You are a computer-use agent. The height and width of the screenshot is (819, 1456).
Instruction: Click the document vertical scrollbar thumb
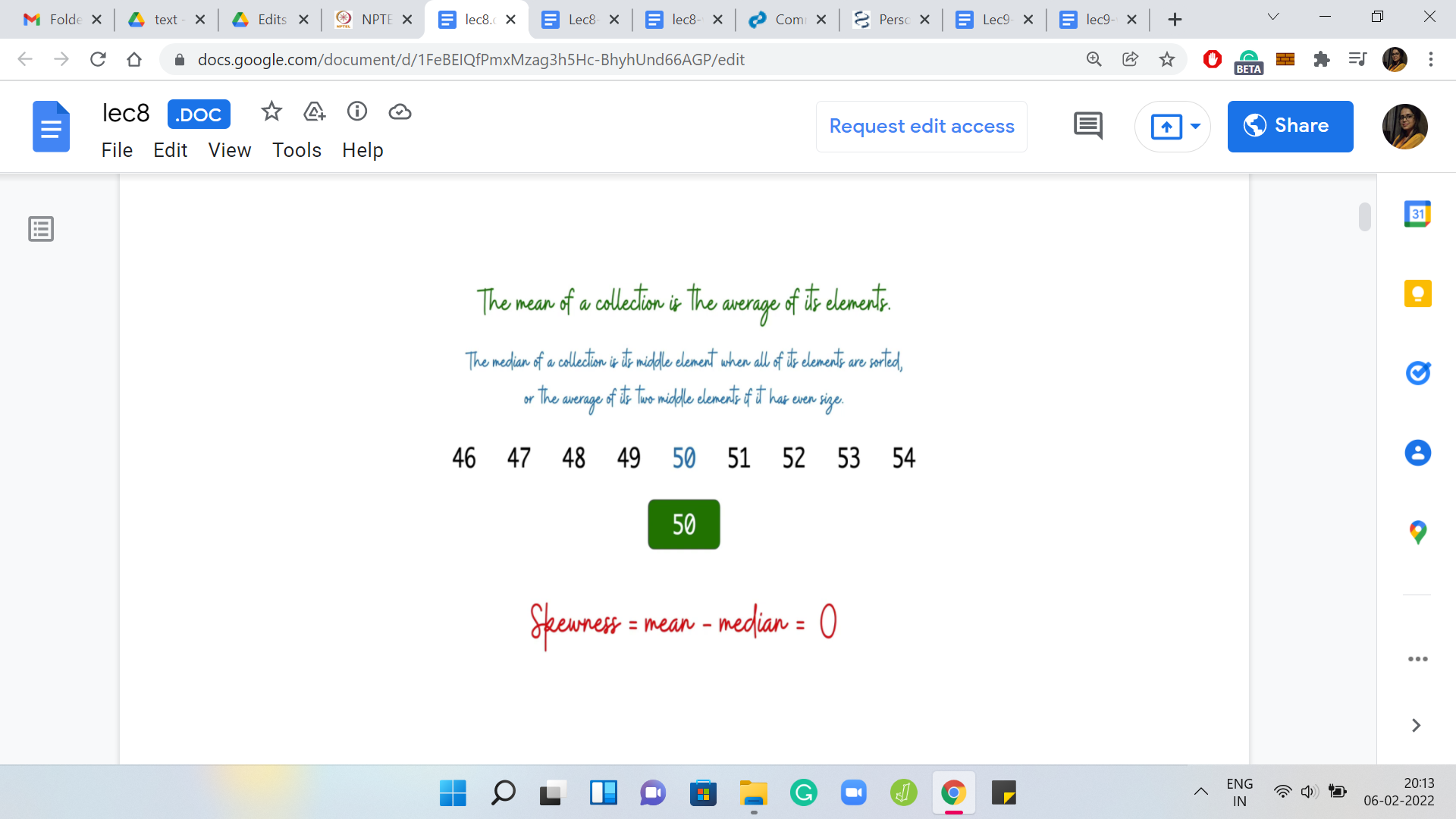tap(1364, 217)
